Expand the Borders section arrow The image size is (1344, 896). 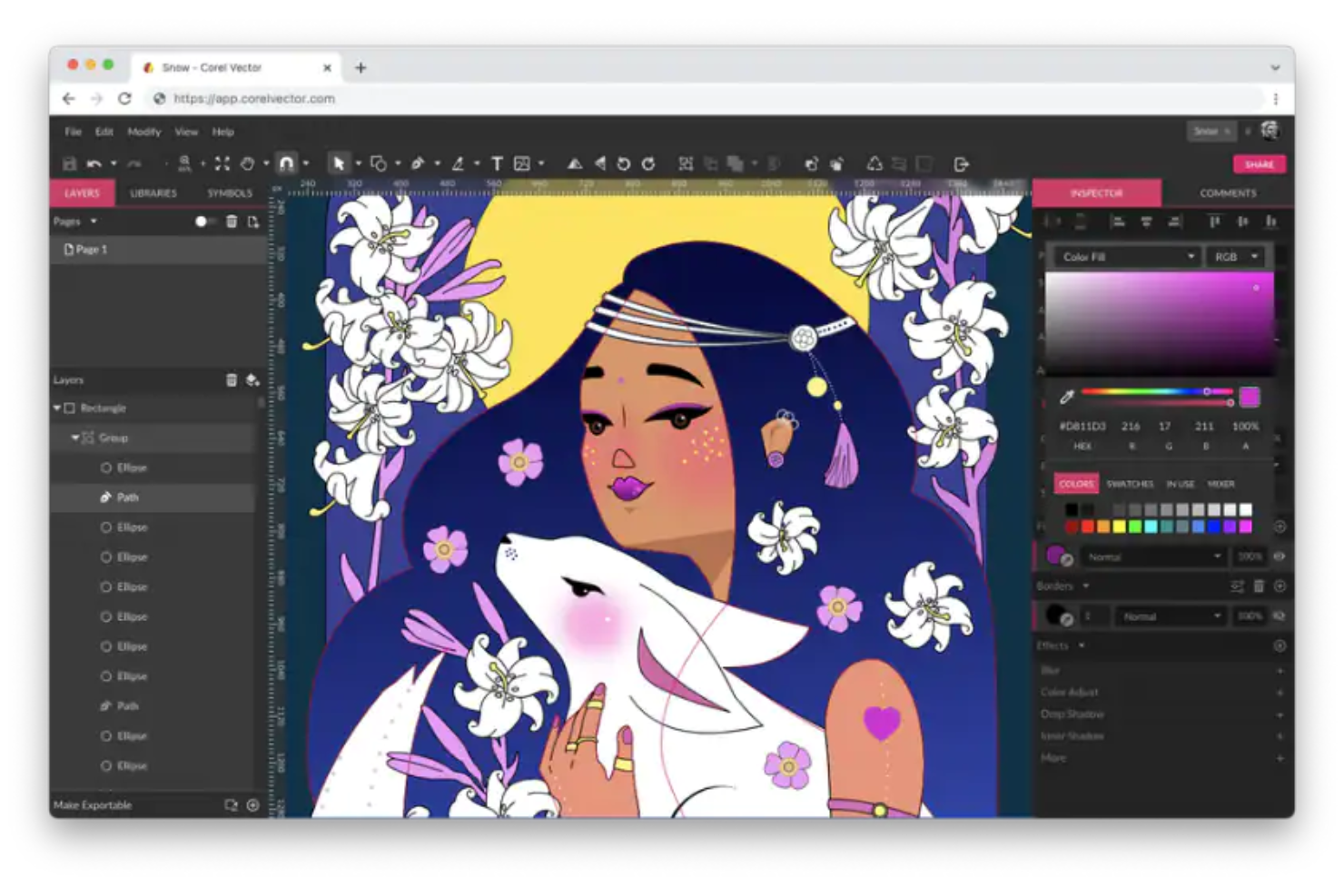pos(1086,586)
